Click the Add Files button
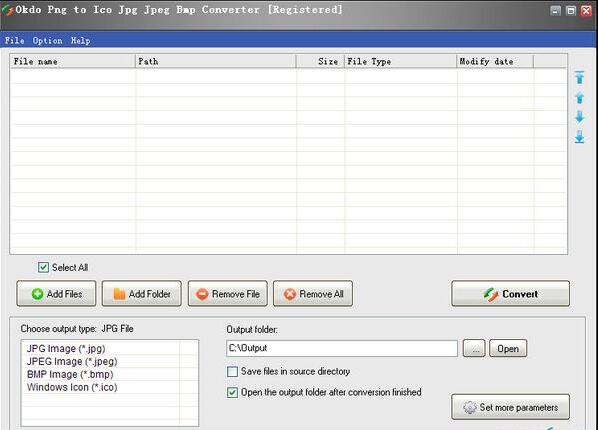 56,294
